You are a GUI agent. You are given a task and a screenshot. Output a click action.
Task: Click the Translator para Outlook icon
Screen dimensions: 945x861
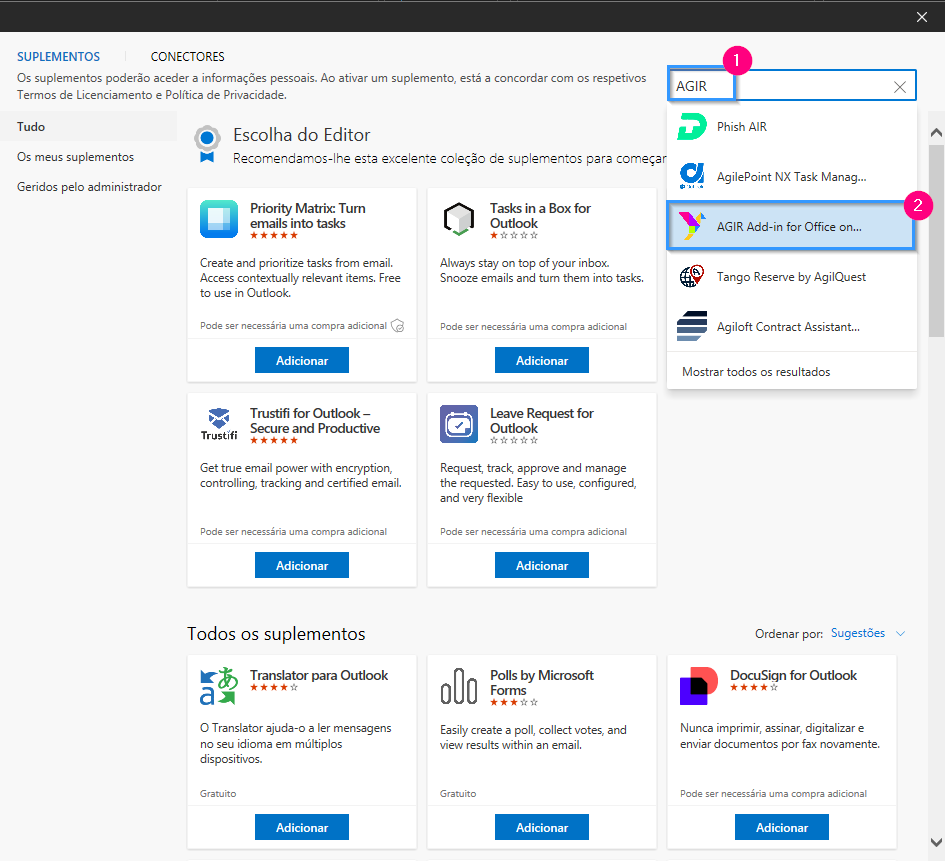tap(219, 686)
